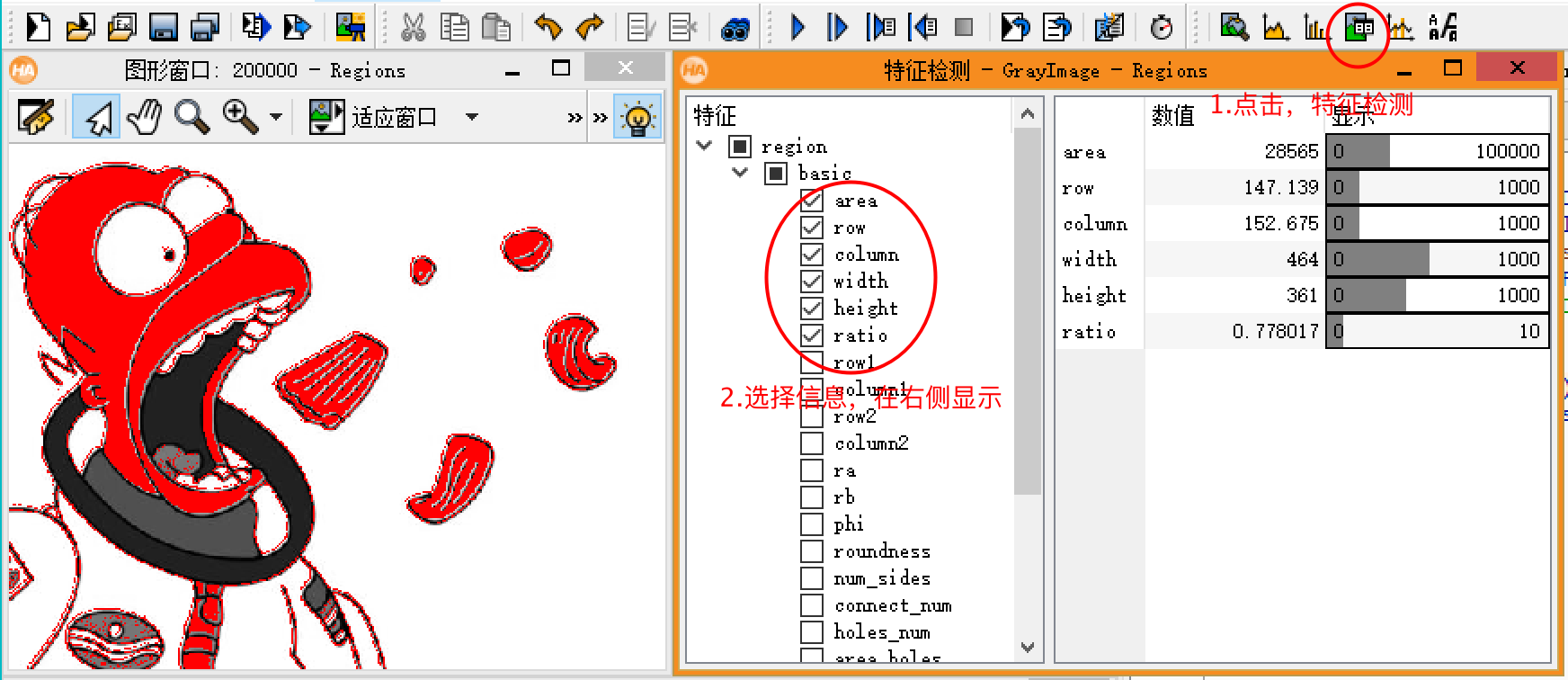The height and width of the screenshot is (680, 1568).
Task: Open the zoom tool dropdown arrow
Action: [276, 117]
